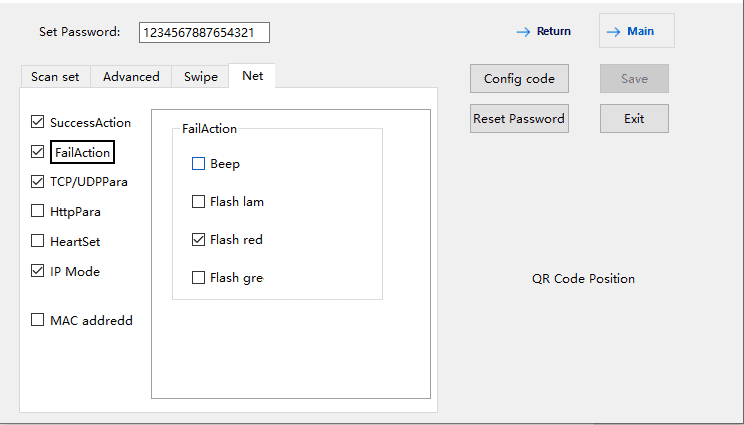The width and height of the screenshot is (744, 425).
Task: Disable the TCP/UDPPara checkbox
Action: pos(38,182)
